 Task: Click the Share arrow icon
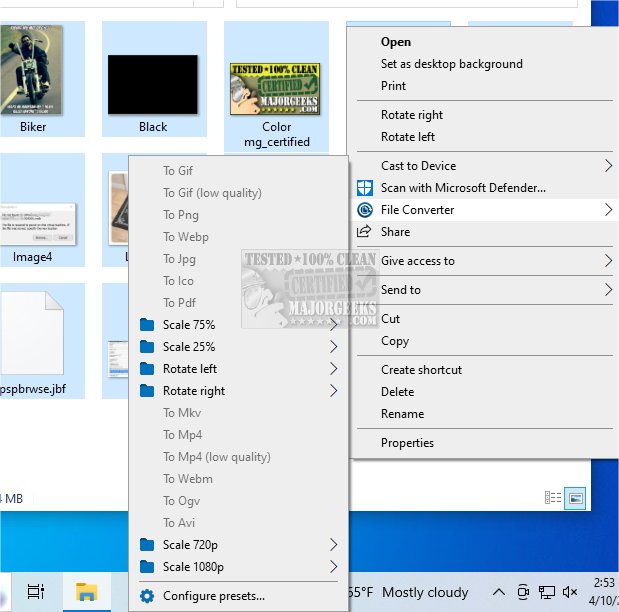point(364,231)
